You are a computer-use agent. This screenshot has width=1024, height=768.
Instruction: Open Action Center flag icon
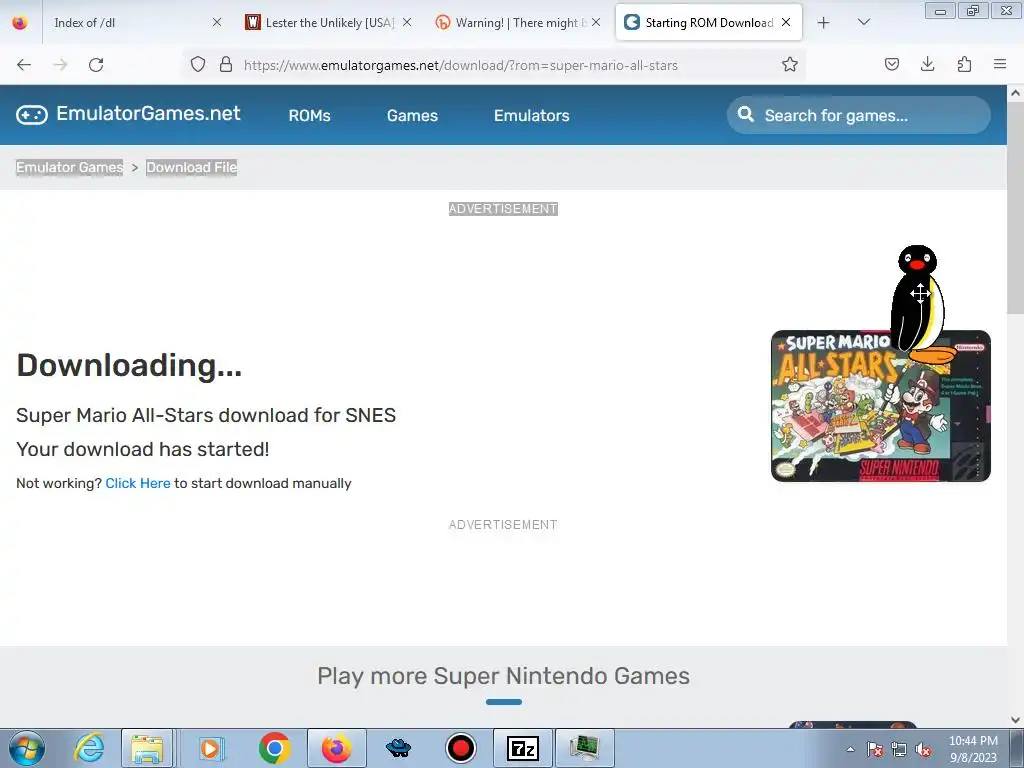[875, 749]
